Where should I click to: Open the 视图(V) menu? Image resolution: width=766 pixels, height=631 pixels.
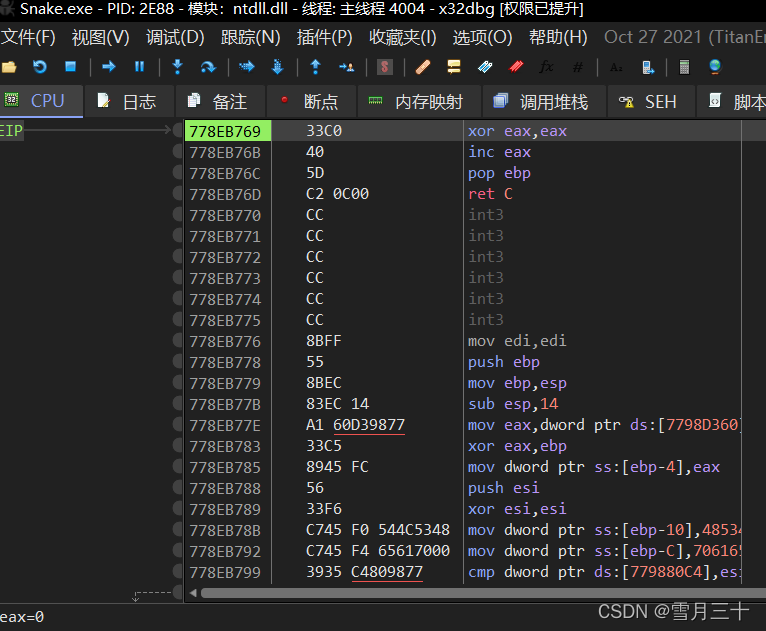(x=101, y=37)
